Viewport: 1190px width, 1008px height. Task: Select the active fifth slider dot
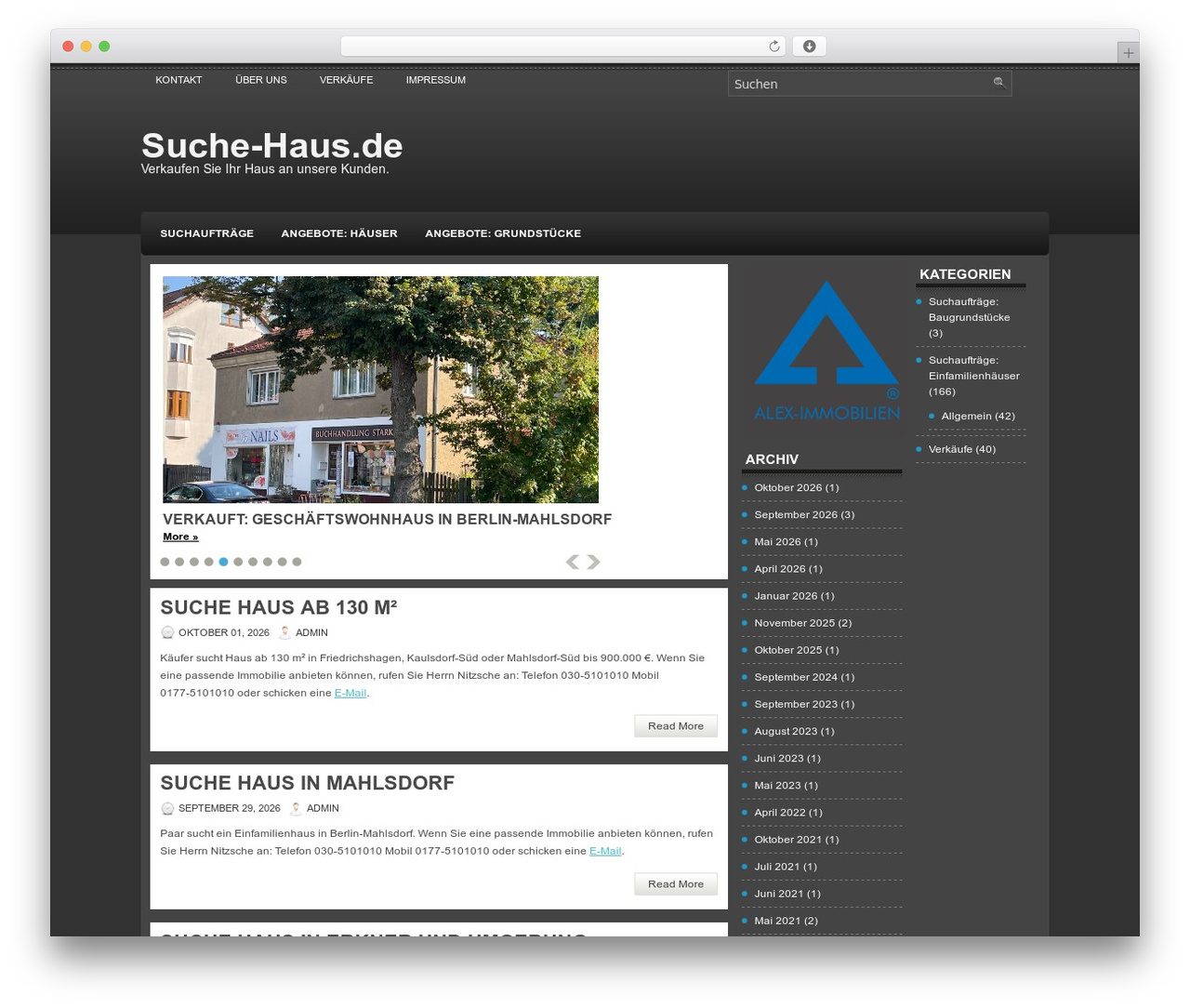(223, 562)
